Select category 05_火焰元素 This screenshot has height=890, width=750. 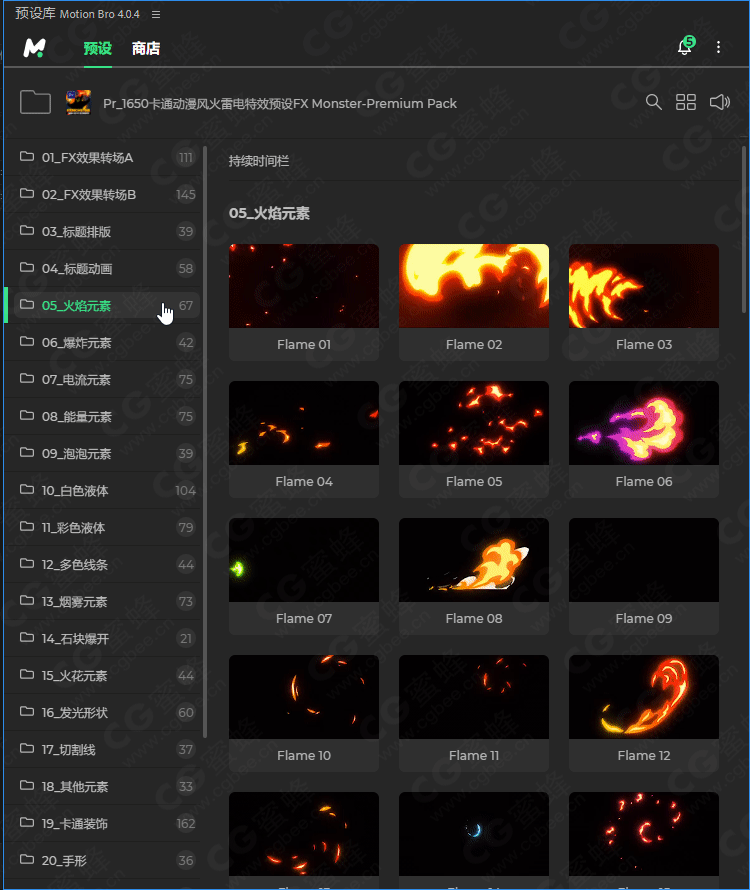point(103,305)
